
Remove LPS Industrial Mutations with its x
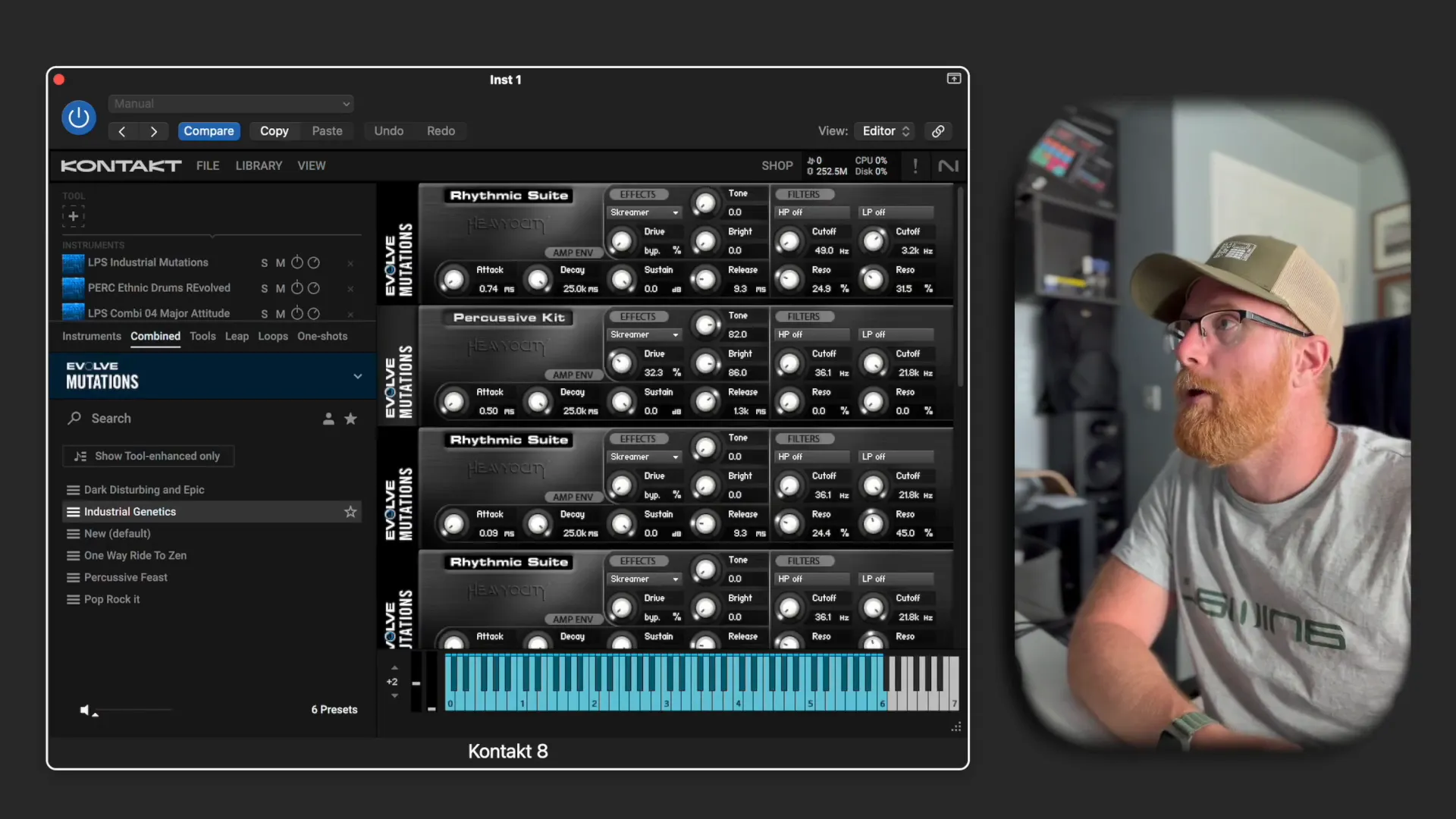350,263
